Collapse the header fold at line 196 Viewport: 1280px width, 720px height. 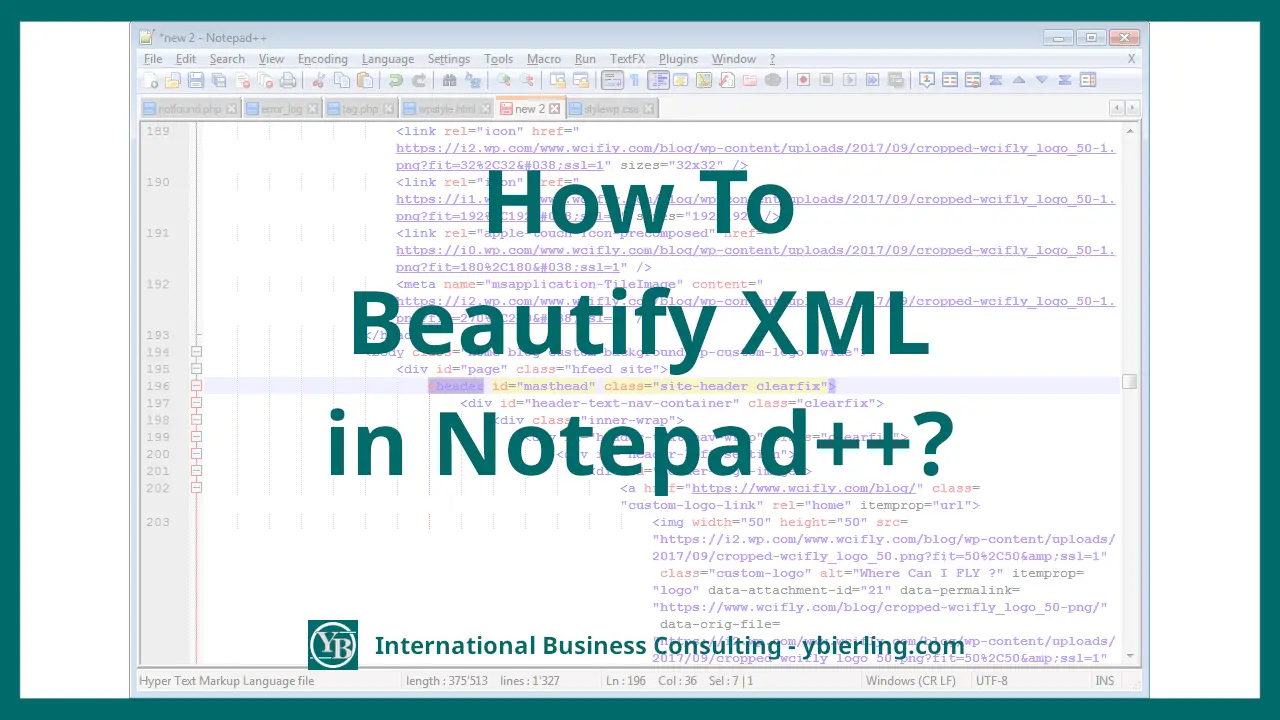196,386
